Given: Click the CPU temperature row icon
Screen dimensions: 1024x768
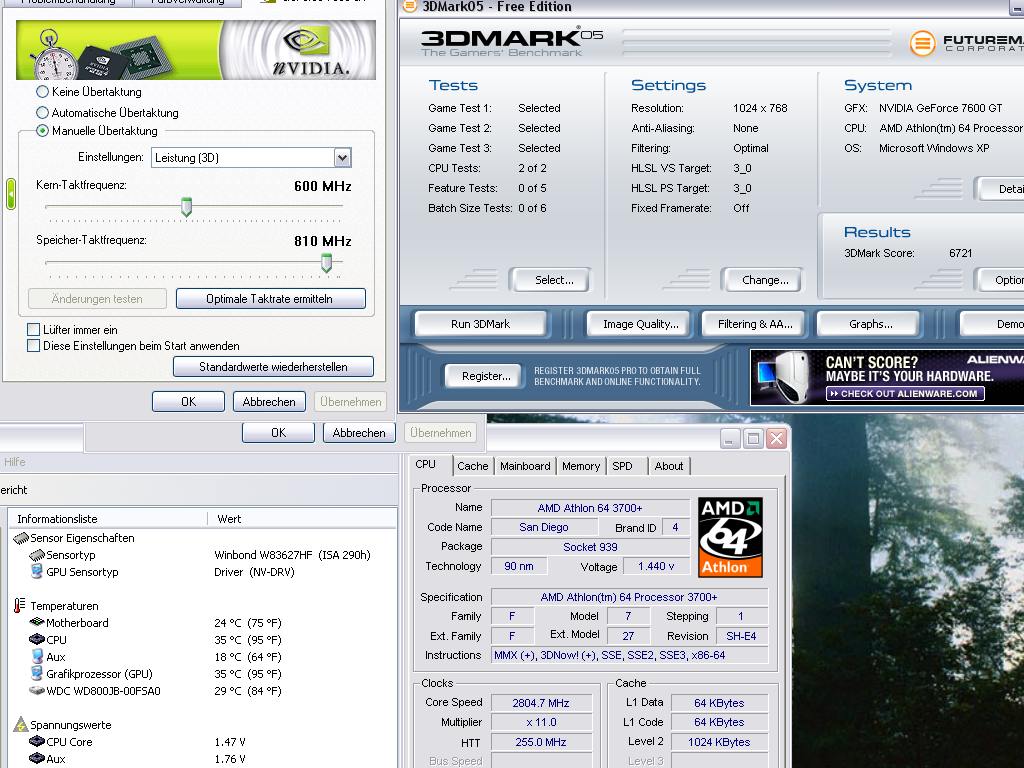Looking at the screenshot, I should click(x=37, y=639).
